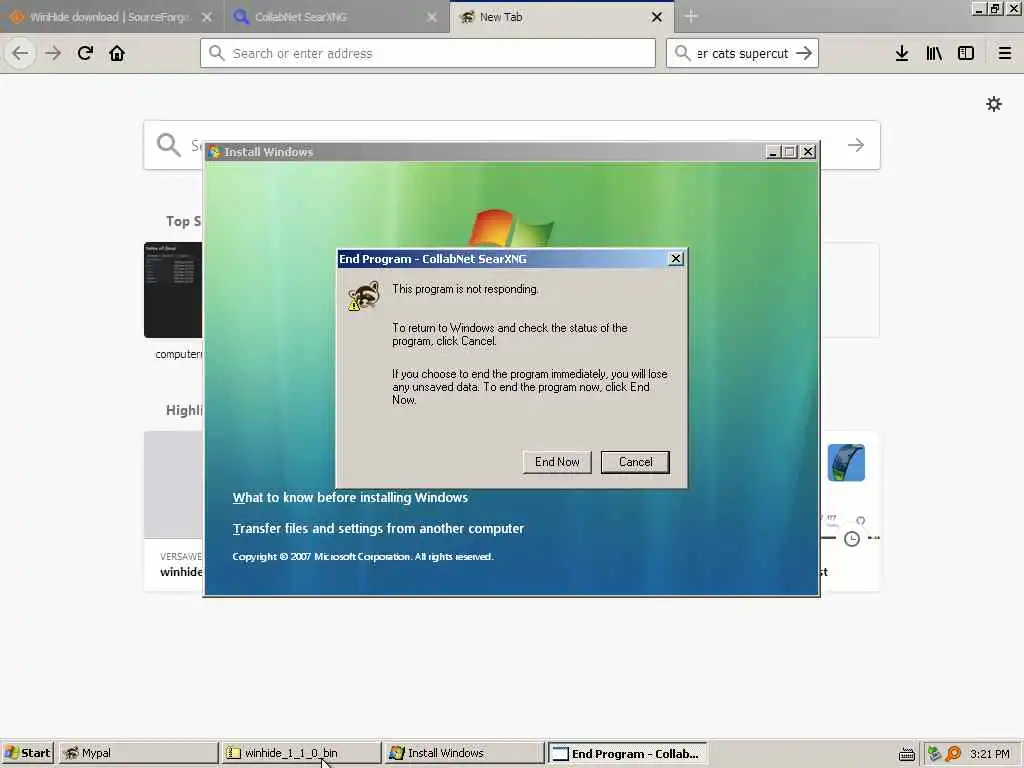Submit the cats supercut search arrow
The width and height of the screenshot is (1024, 768).
tap(805, 53)
